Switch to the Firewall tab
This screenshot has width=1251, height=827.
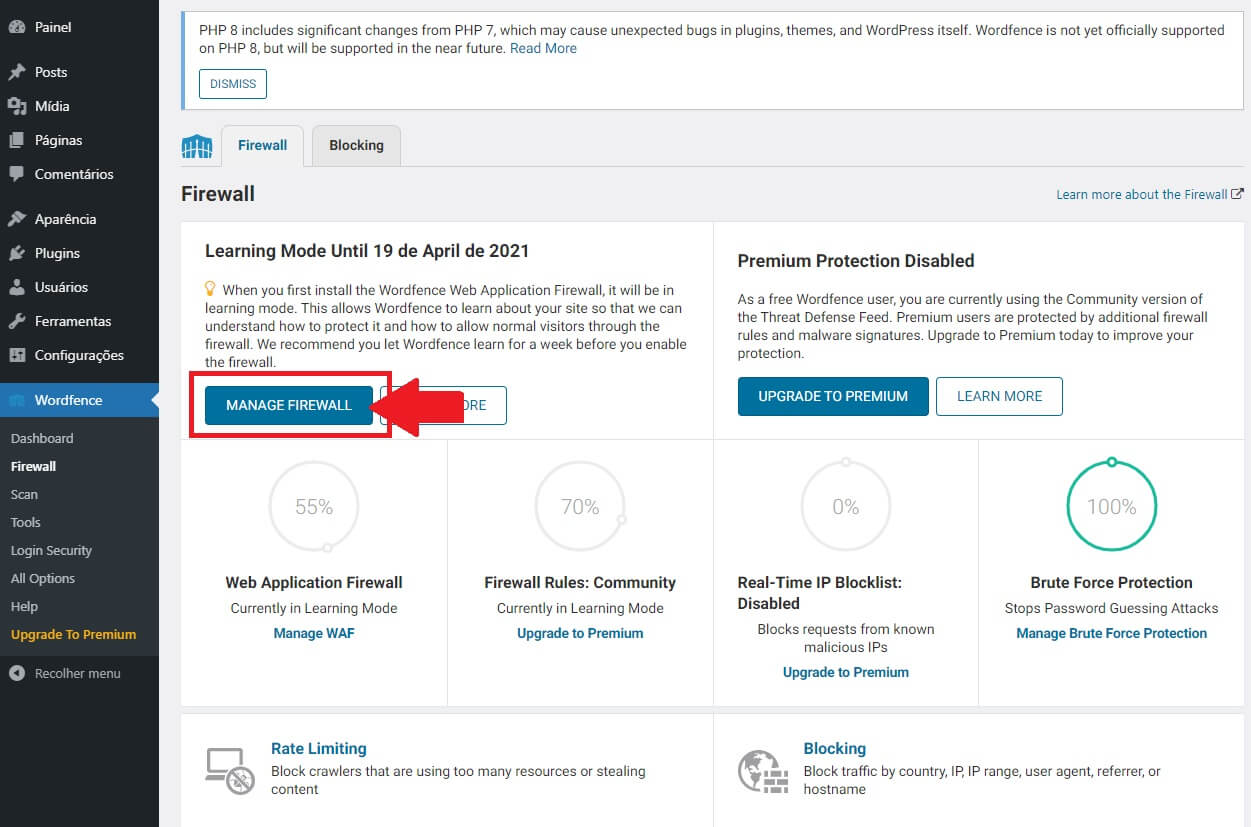tap(262, 145)
